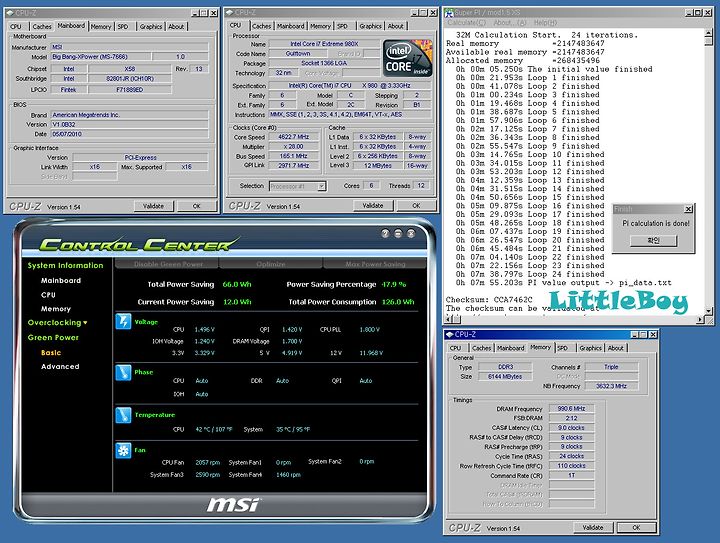The image size is (720, 543).
Task: Click the Temperature thermometer icon
Action: [123, 415]
